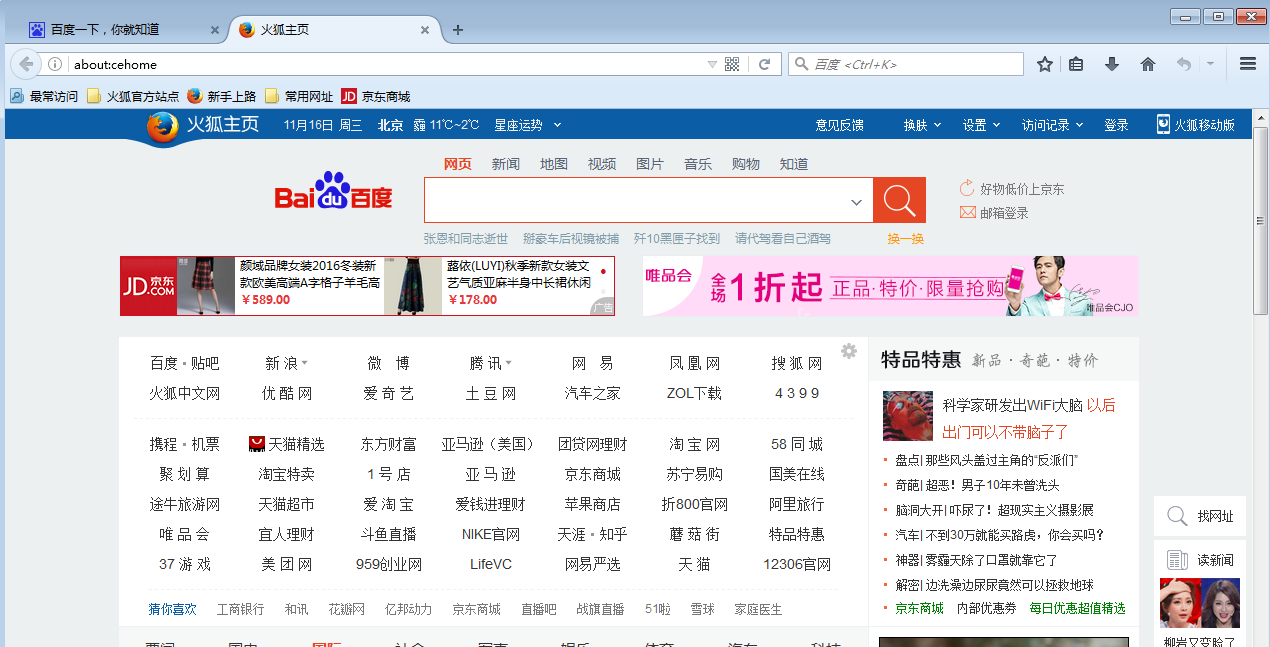Screen dimensions: 1270x647
Task: Close the 百度一下，你就知道 tab
Action: [215, 30]
